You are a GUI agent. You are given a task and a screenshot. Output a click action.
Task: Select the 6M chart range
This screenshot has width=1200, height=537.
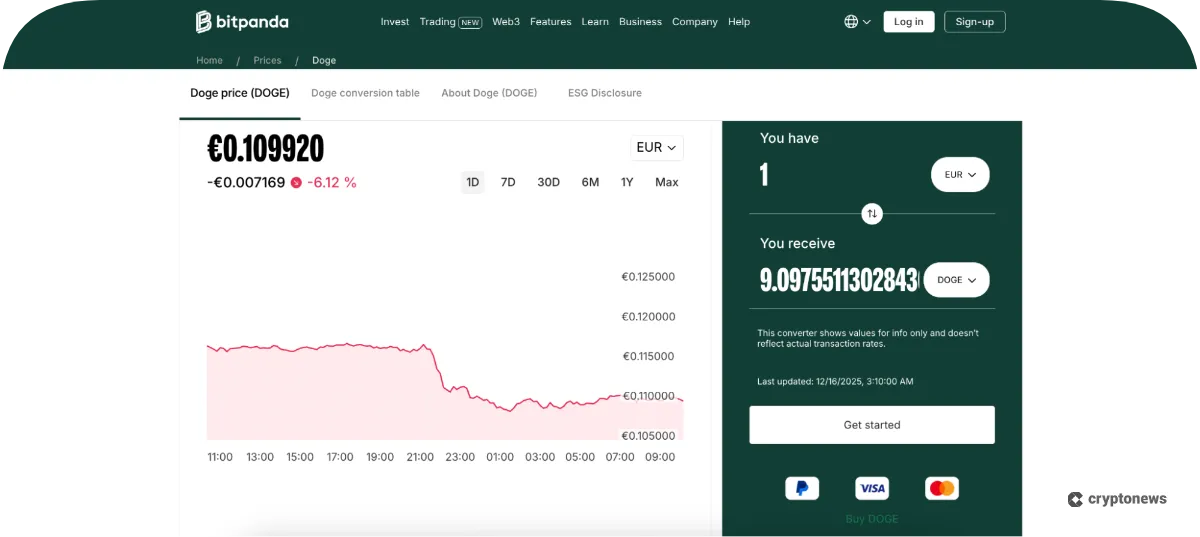tap(591, 182)
